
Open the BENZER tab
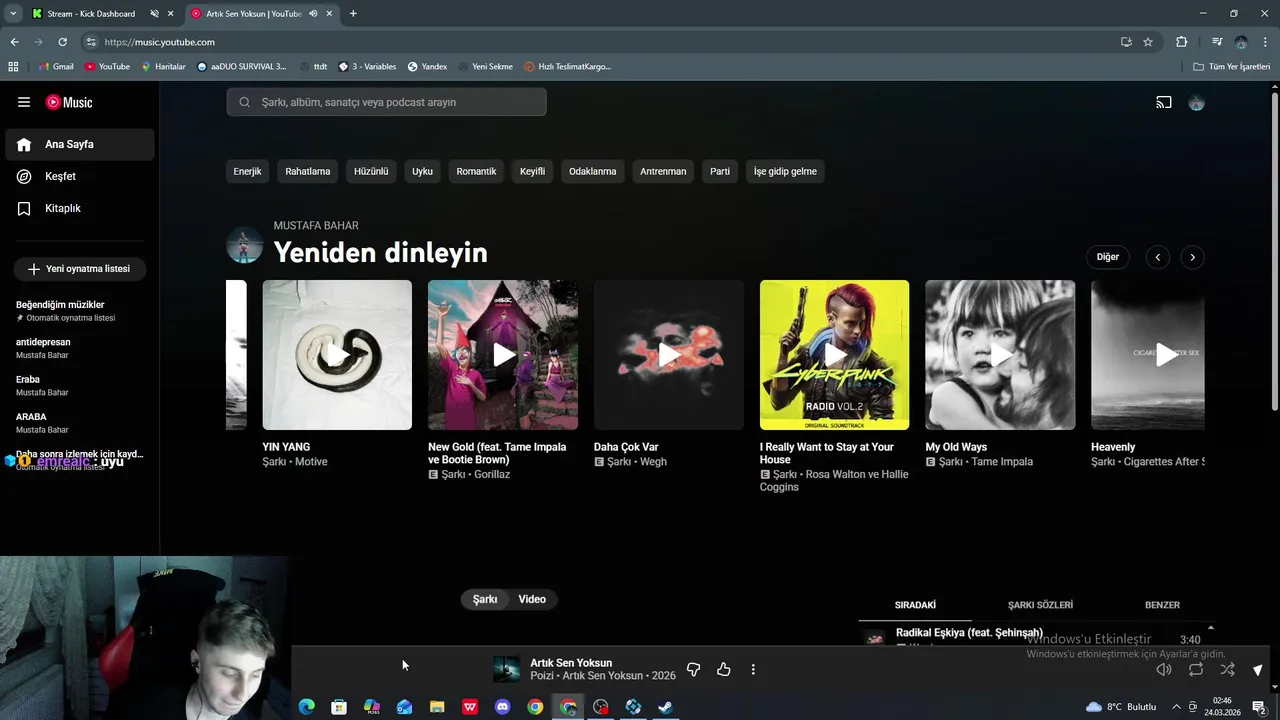click(x=1162, y=605)
